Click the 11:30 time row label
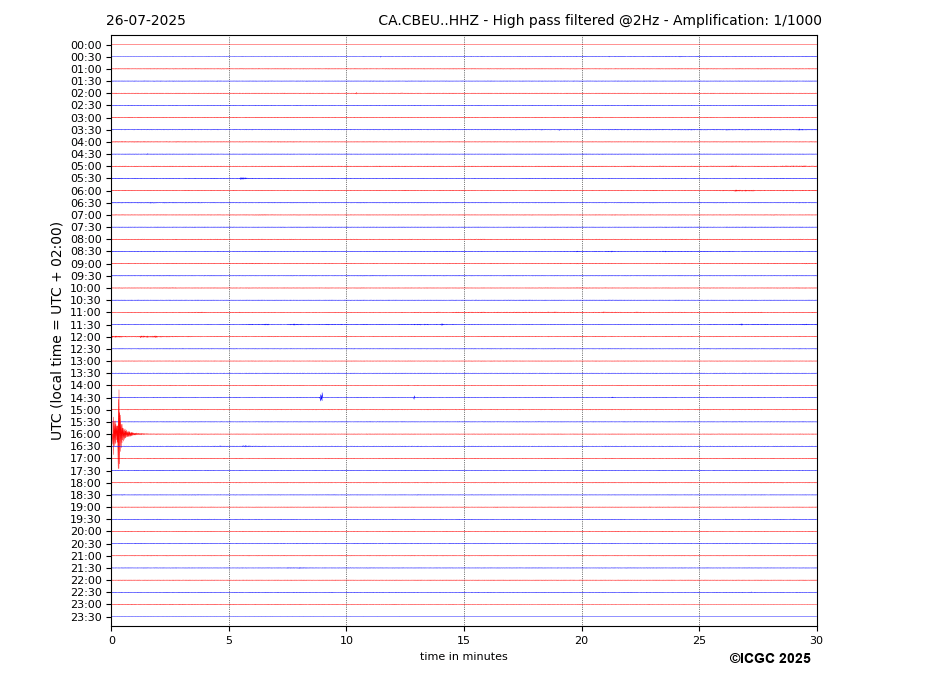The image size is (927, 696). point(86,325)
